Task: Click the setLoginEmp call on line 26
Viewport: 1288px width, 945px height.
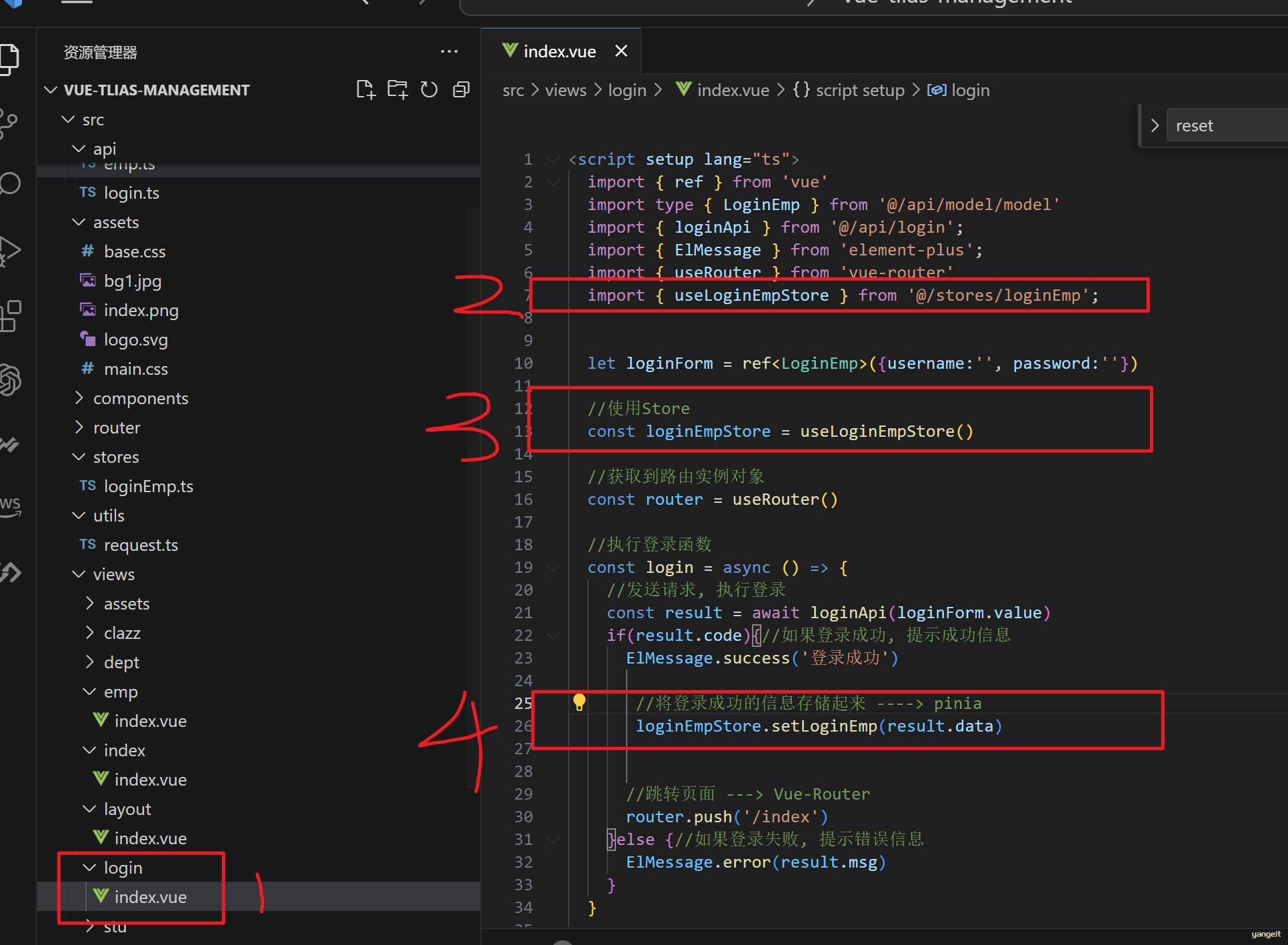Action: coord(819,726)
